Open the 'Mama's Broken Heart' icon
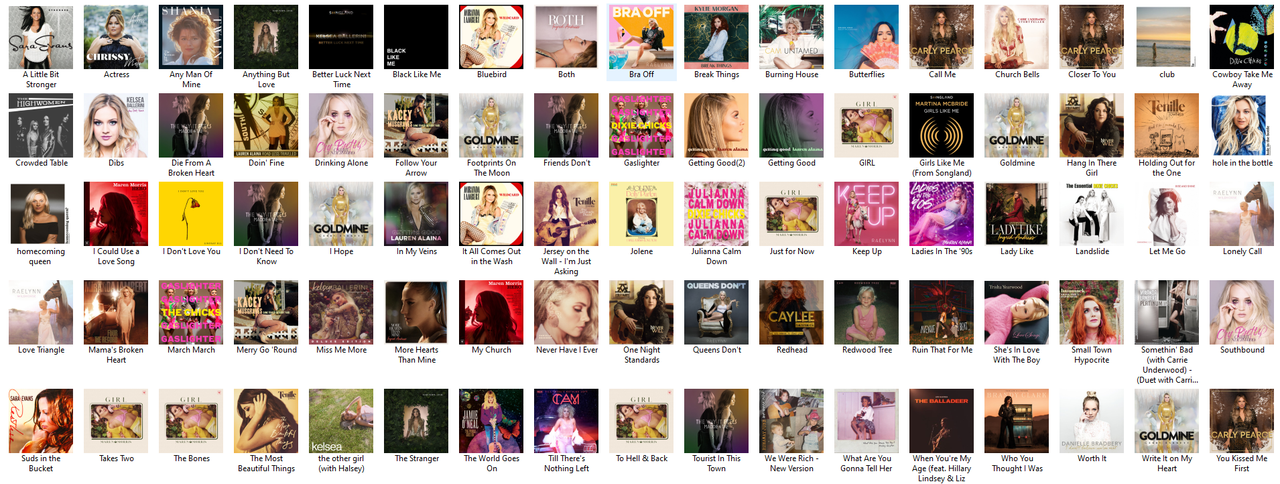 [x=116, y=312]
